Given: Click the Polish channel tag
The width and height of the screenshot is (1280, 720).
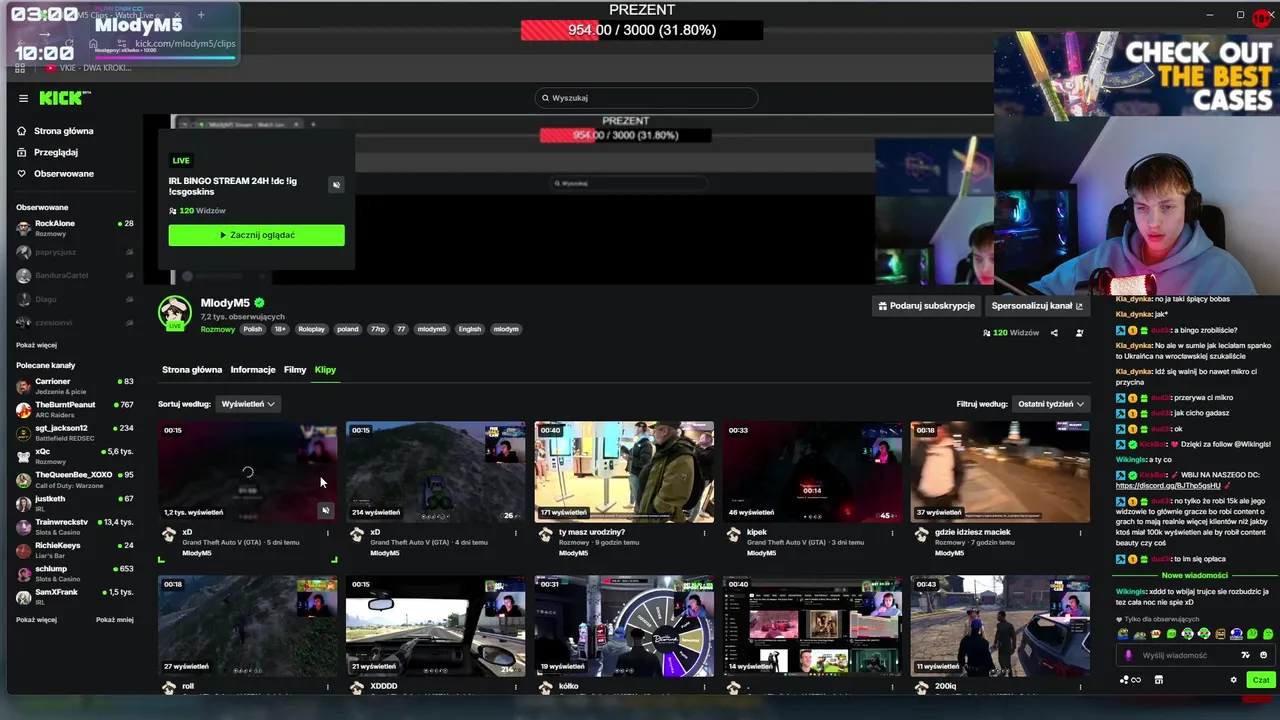Looking at the screenshot, I should (x=252, y=329).
